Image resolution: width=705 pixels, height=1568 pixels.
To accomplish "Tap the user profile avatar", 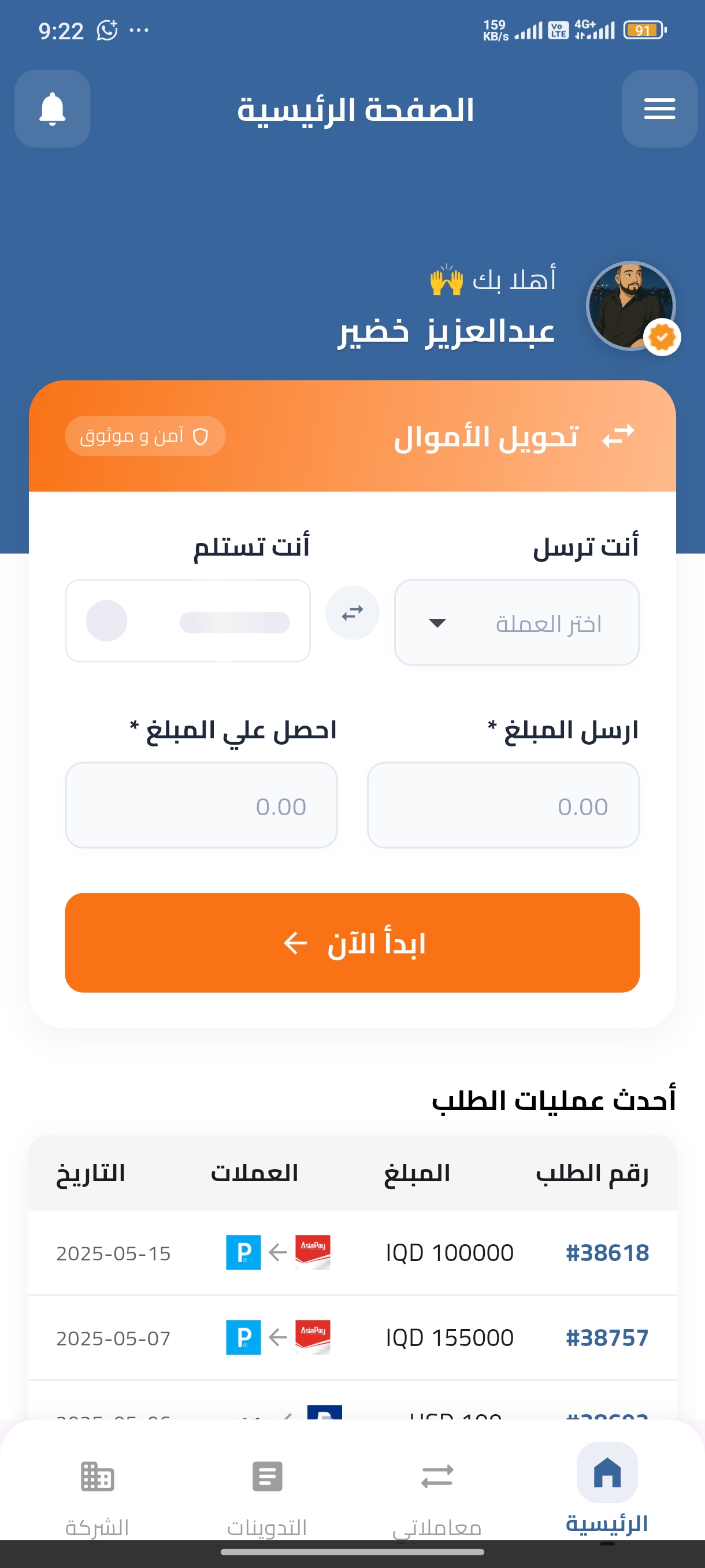I will point(629,305).
